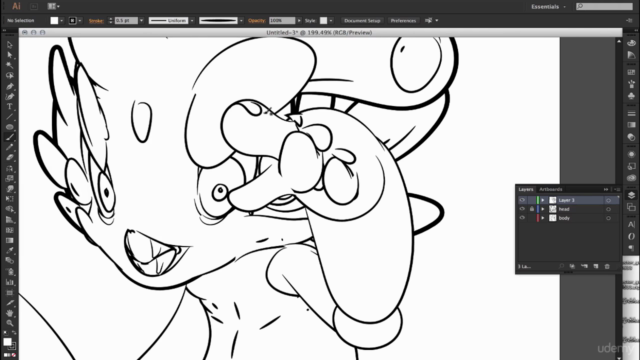
Task: Unlock the head layer padlock
Action: (531, 209)
